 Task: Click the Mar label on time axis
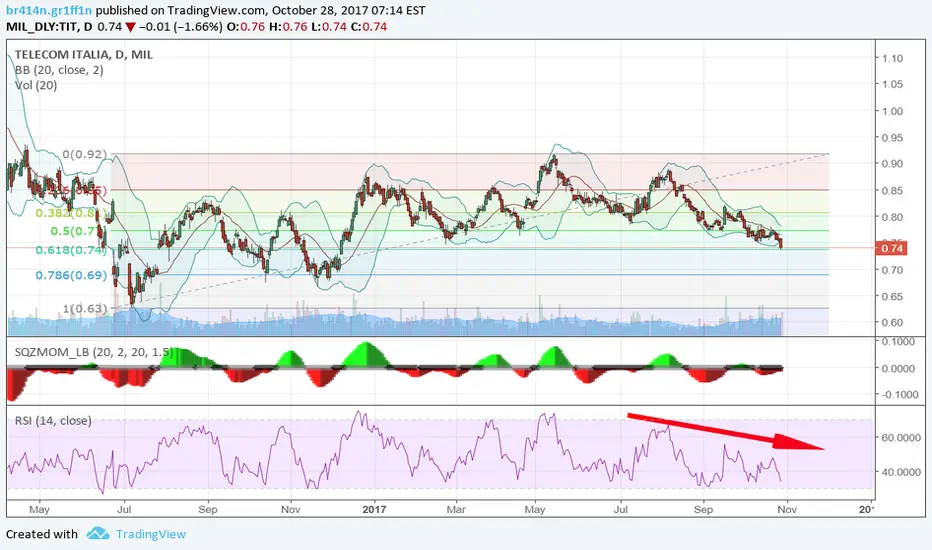pyautogui.click(x=456, y=509)
